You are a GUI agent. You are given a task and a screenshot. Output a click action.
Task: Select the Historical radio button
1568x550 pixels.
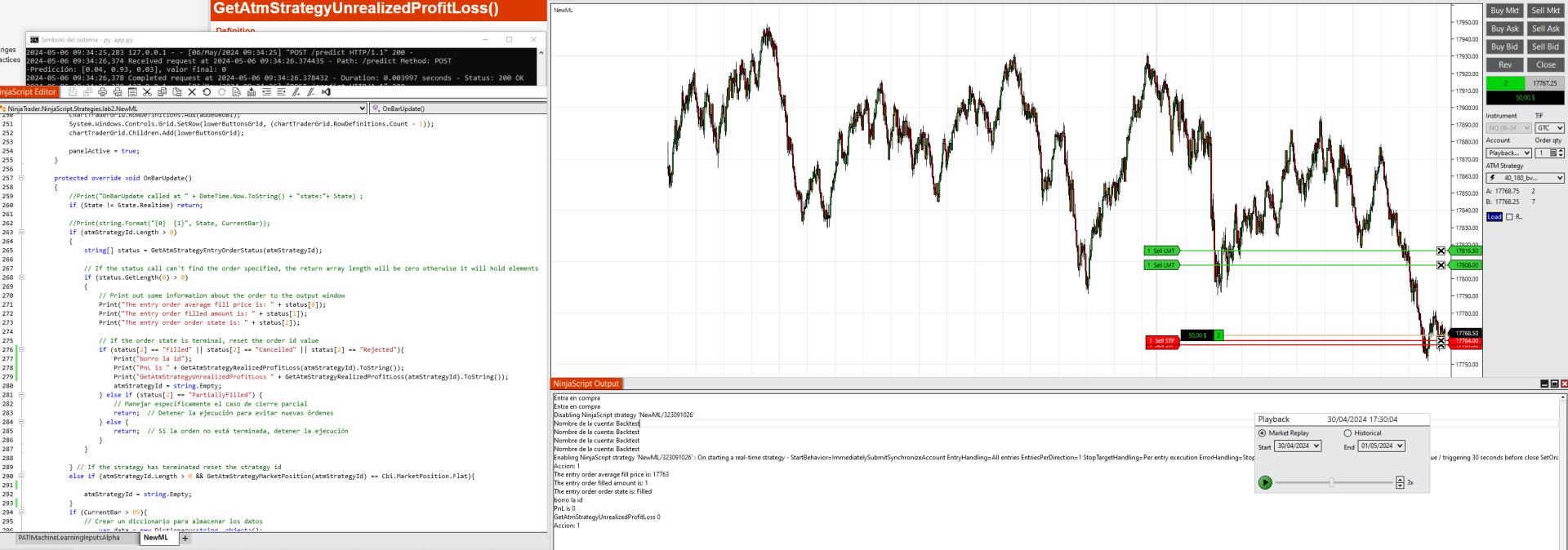tap(1347, 433)
